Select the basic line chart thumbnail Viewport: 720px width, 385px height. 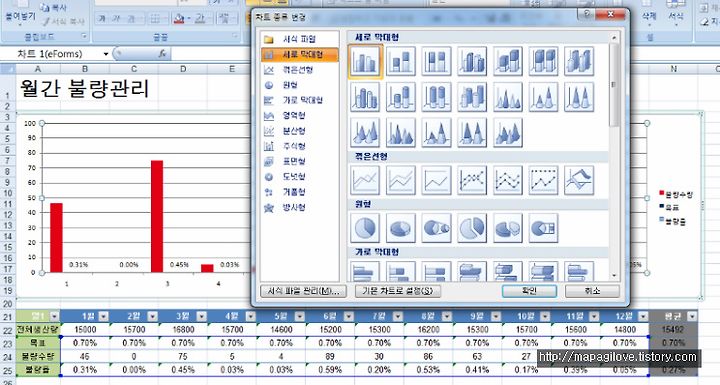[x=365, y=180]
